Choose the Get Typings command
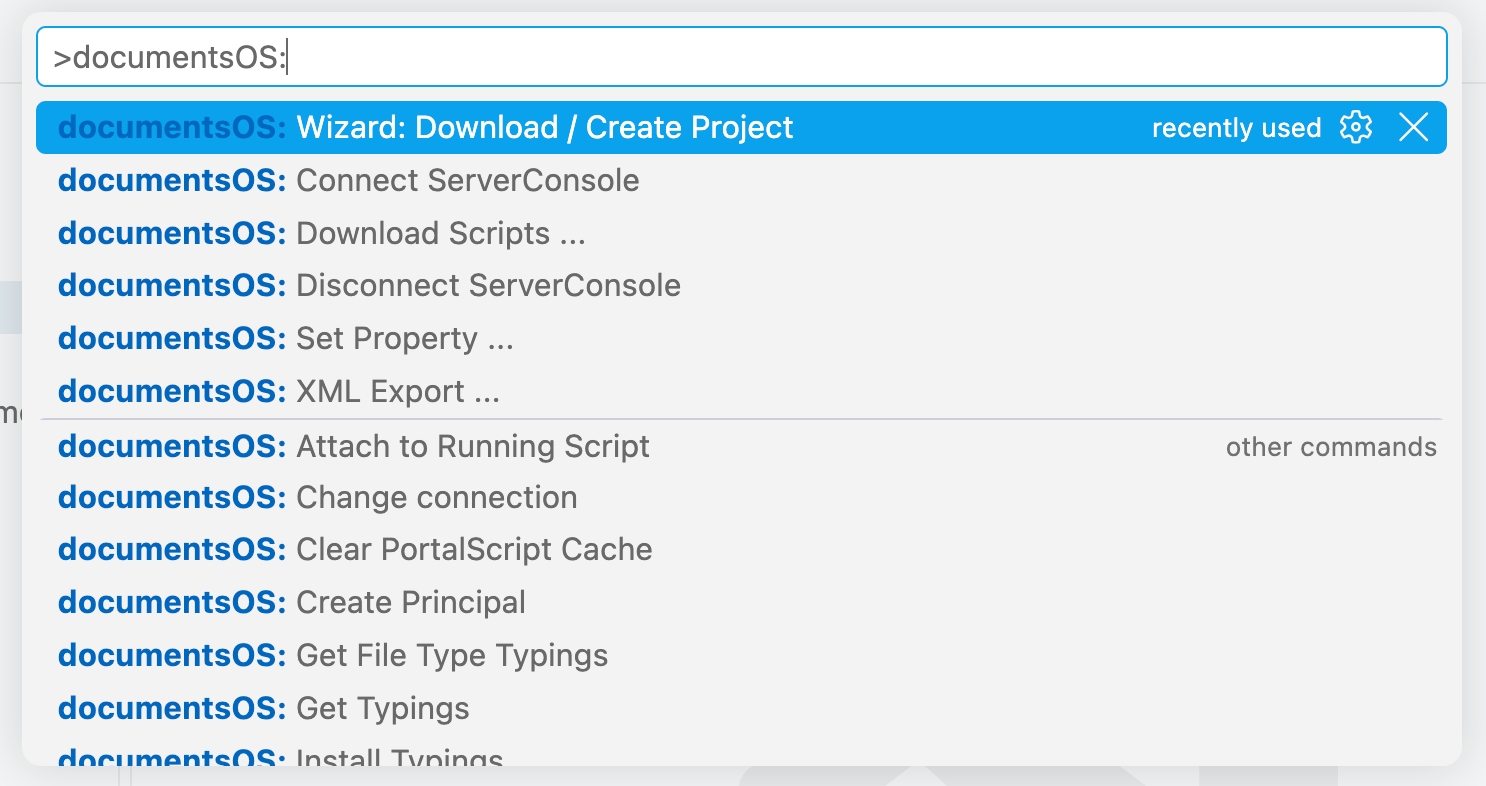Viewport: 1486px width, 786px height. [741, 708]
